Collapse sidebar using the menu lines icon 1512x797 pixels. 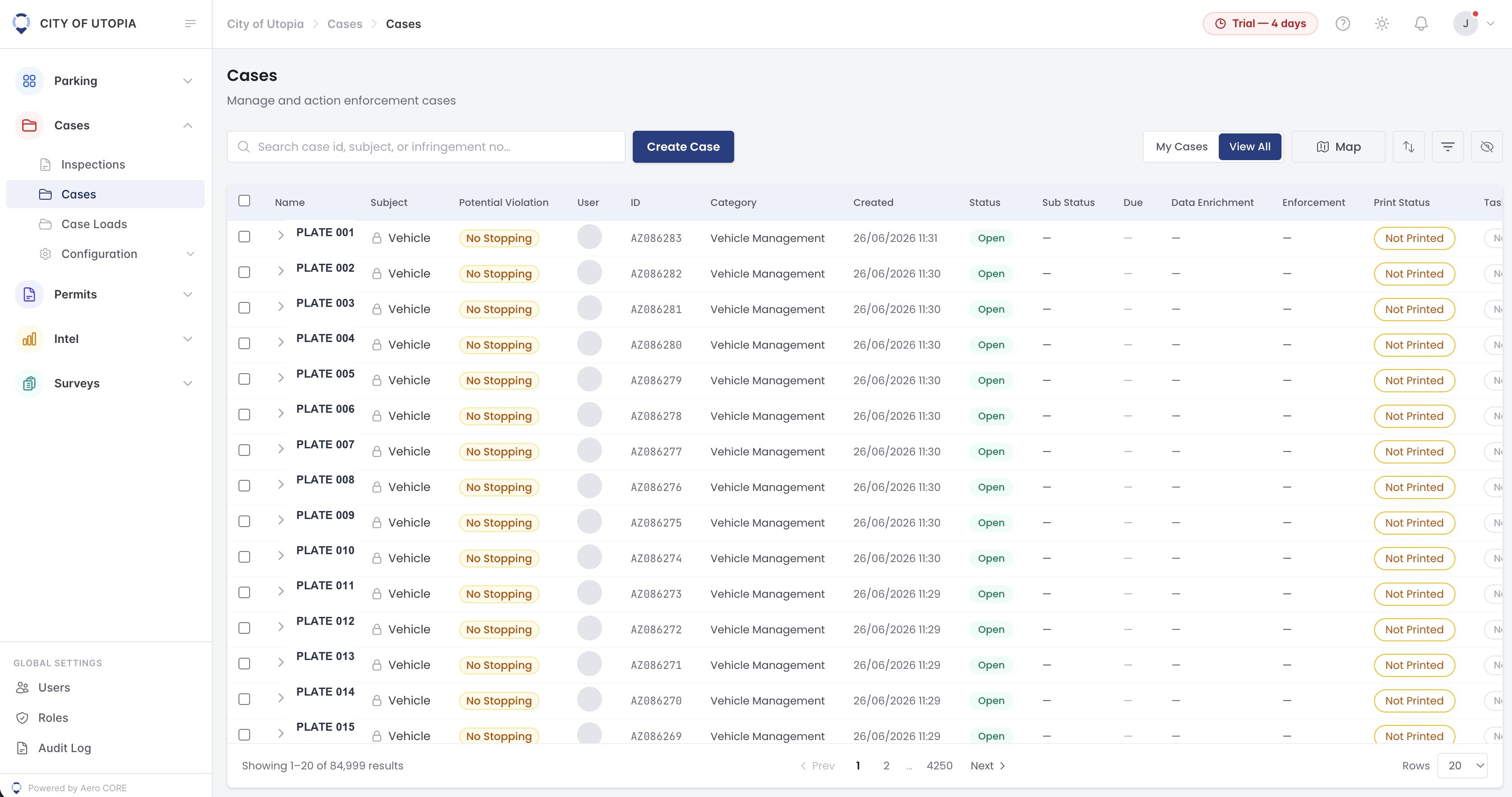(x=190, y=24)
